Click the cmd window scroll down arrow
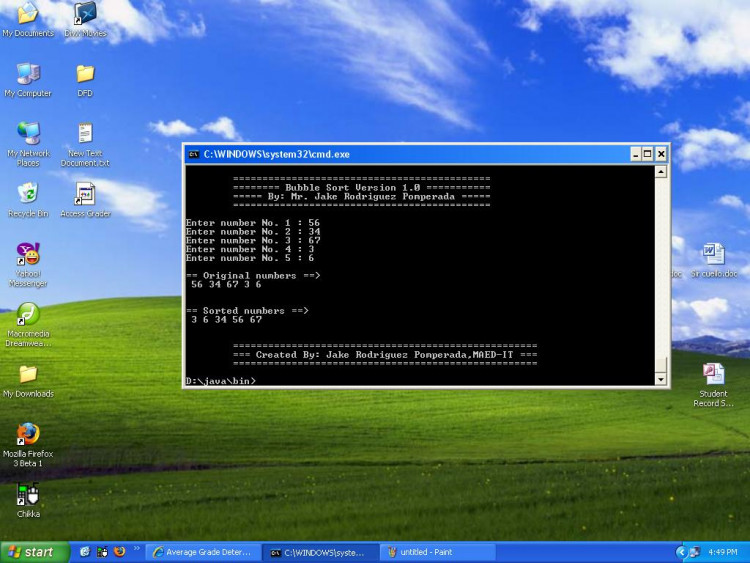Image resolution: width=750 pixels, height=563 pixels. pos(661,379)
